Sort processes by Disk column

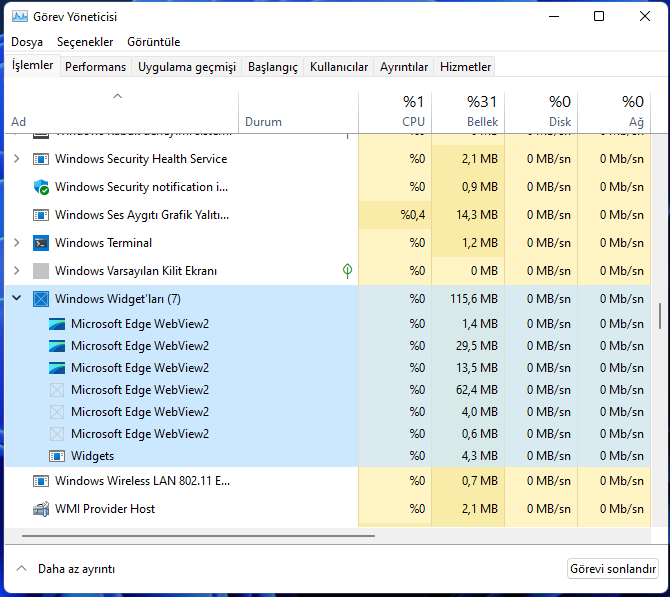(541, 112)
